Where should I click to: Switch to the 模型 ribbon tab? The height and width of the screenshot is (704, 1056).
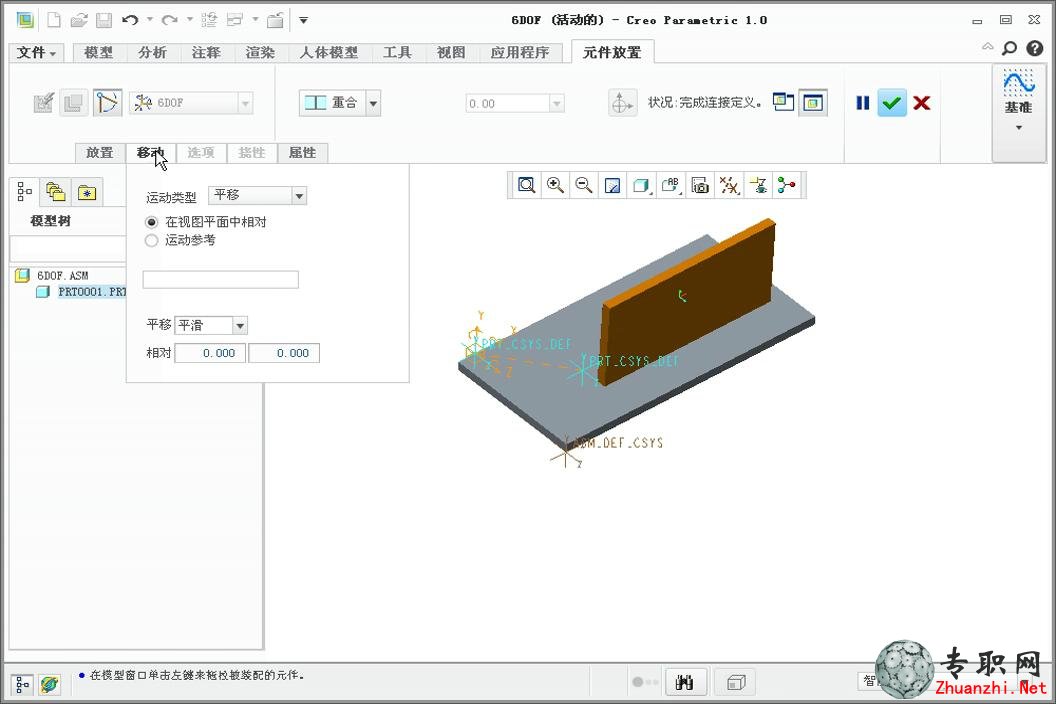pos(98,53)
